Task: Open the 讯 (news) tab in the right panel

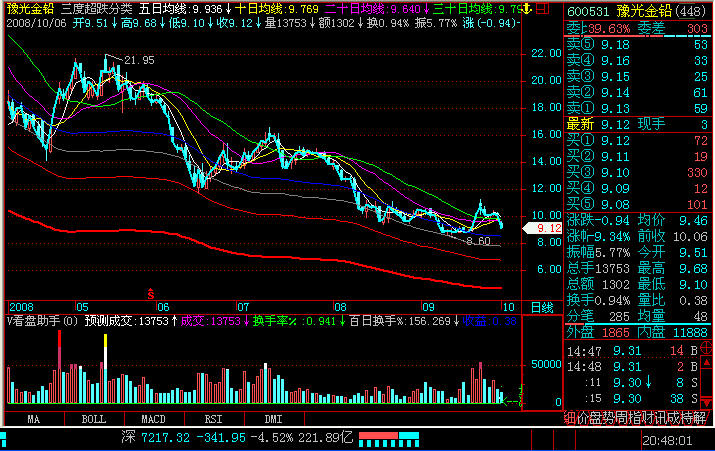Action: click(661, 418)
